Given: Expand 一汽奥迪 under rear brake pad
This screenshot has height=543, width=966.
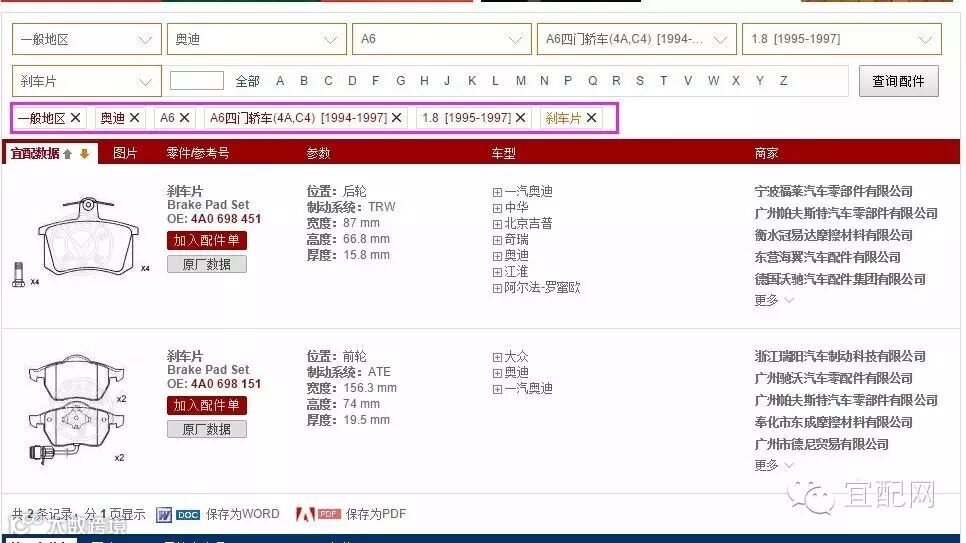Looking at the screenshot, I should pos(497,192).
